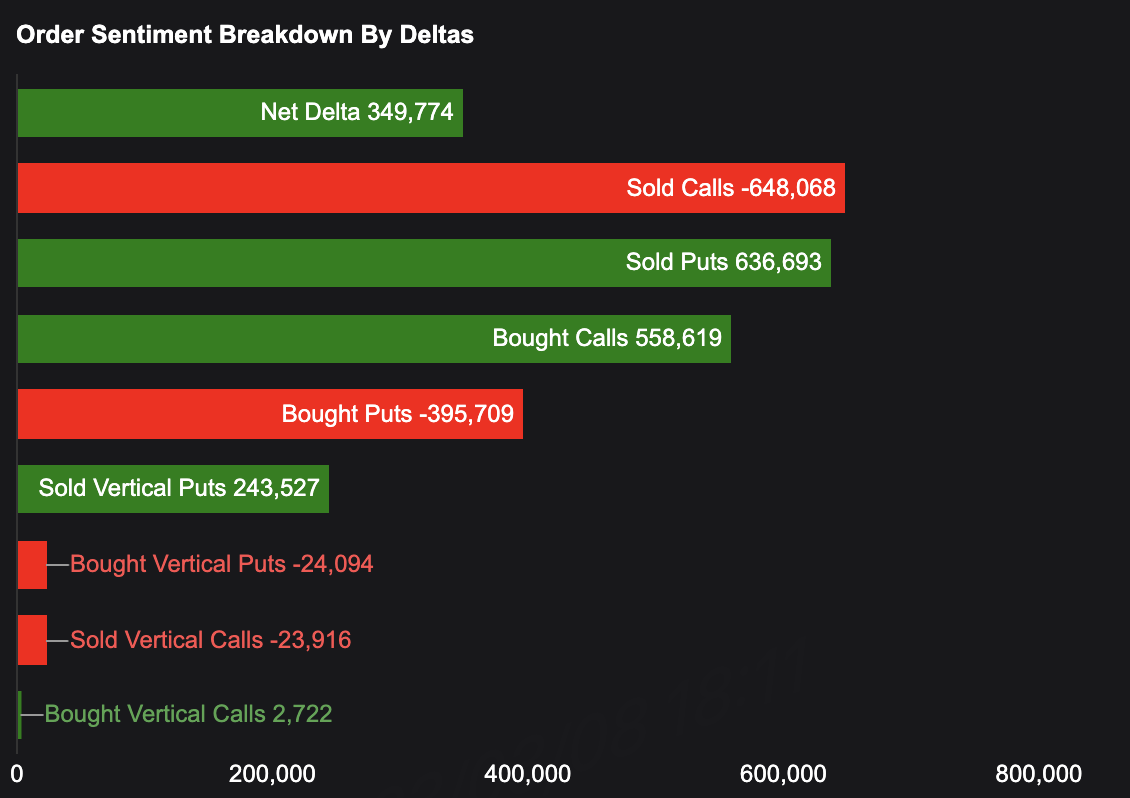This screenshot has width=1130, height=798.
Task: Click the Bought Vertical Puts -24,094 text label
Action: pos(222,564)
